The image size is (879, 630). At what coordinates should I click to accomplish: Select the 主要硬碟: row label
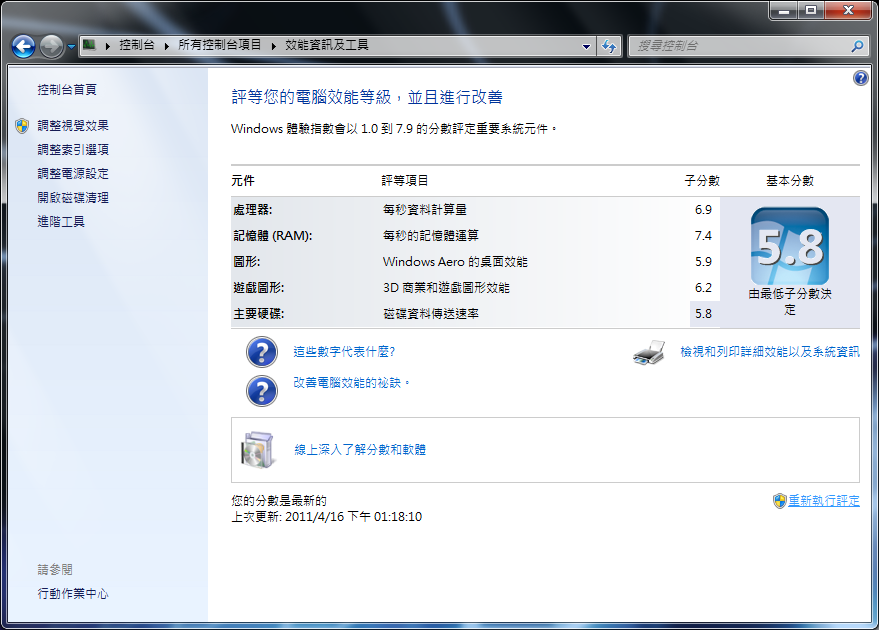click(258, 314)
